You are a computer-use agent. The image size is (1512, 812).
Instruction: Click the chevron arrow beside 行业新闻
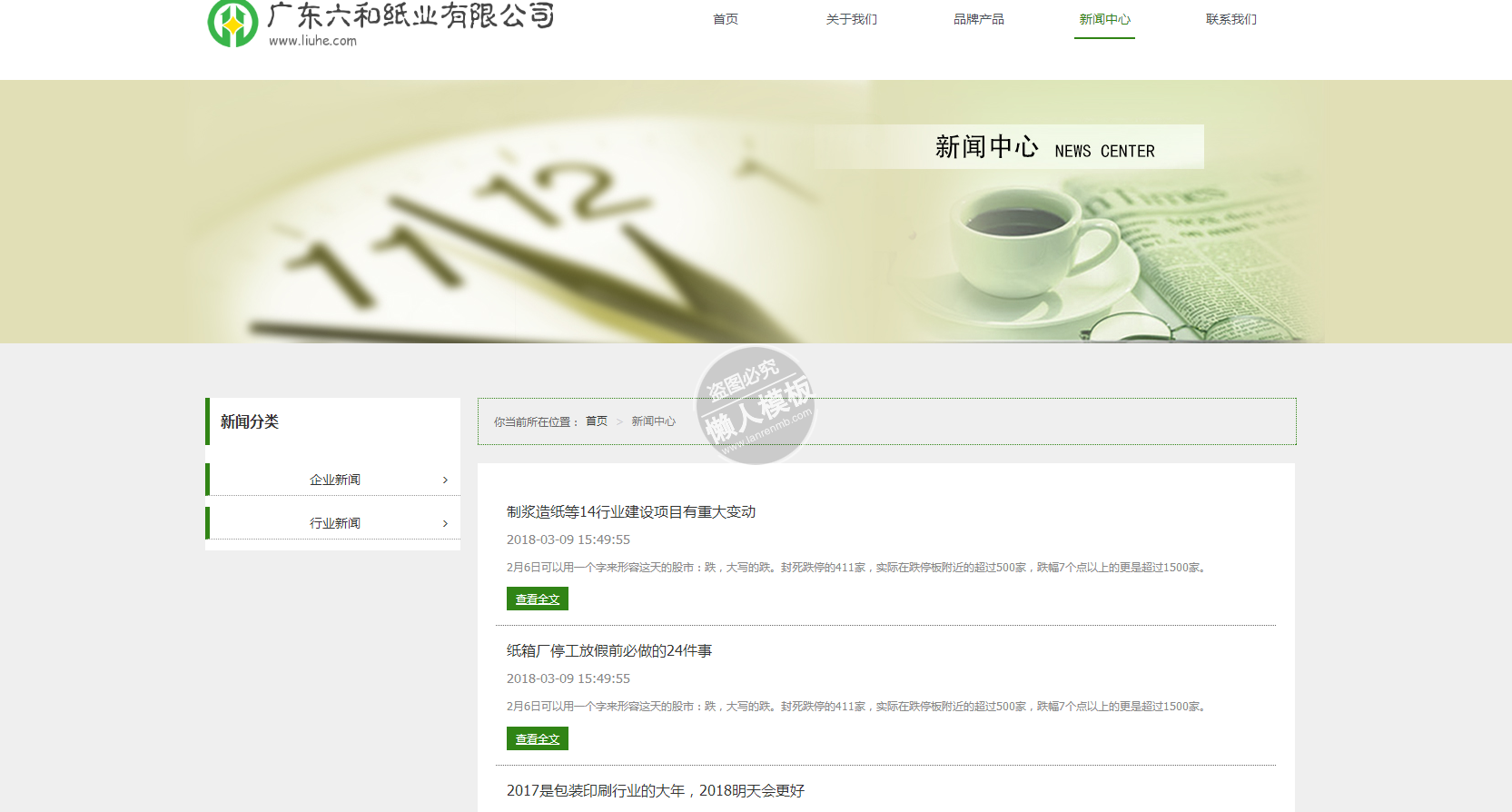tap(445, 523)
